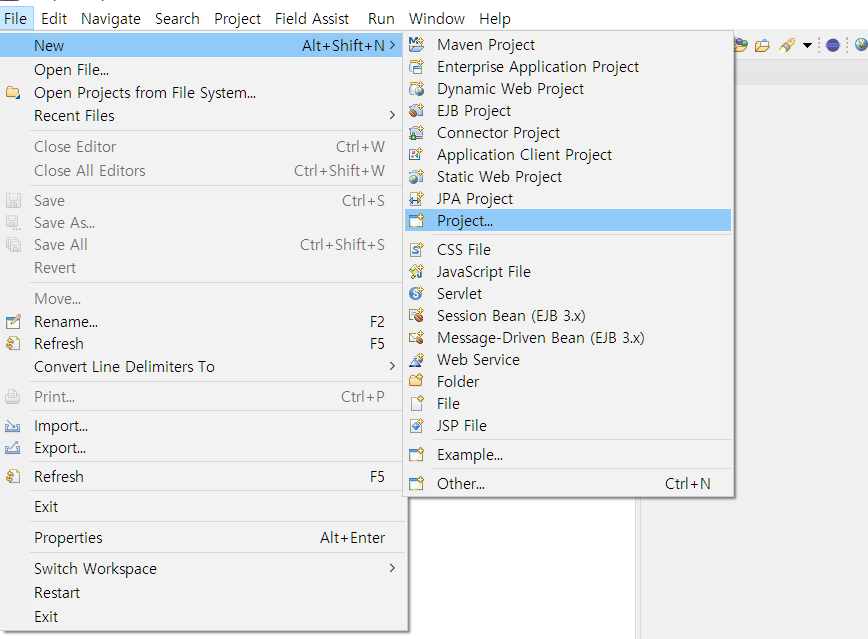This screenshot has width=868, height=639.
Task: Open the Navigate menu
Action: point(111,18)
